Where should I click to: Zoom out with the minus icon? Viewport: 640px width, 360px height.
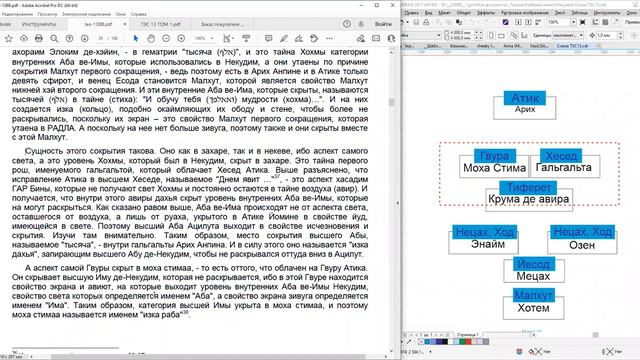166,38
